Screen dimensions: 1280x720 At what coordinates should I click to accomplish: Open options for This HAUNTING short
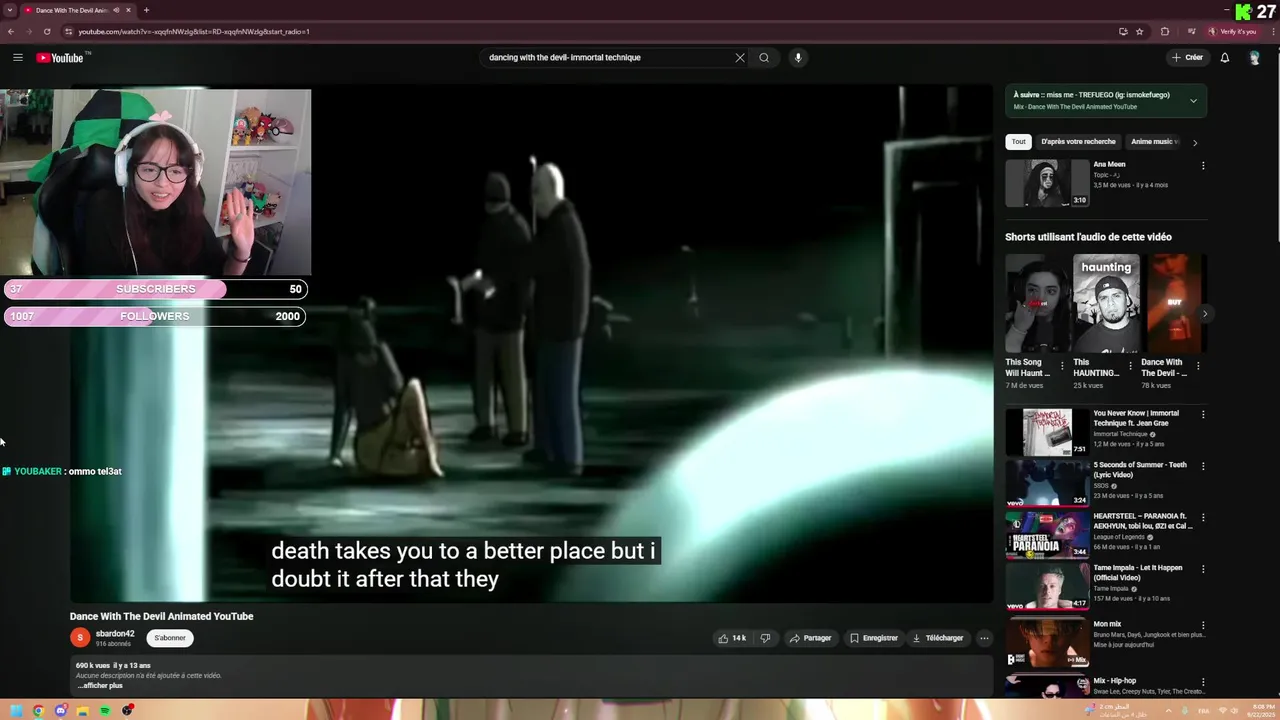pos(1130,366)
